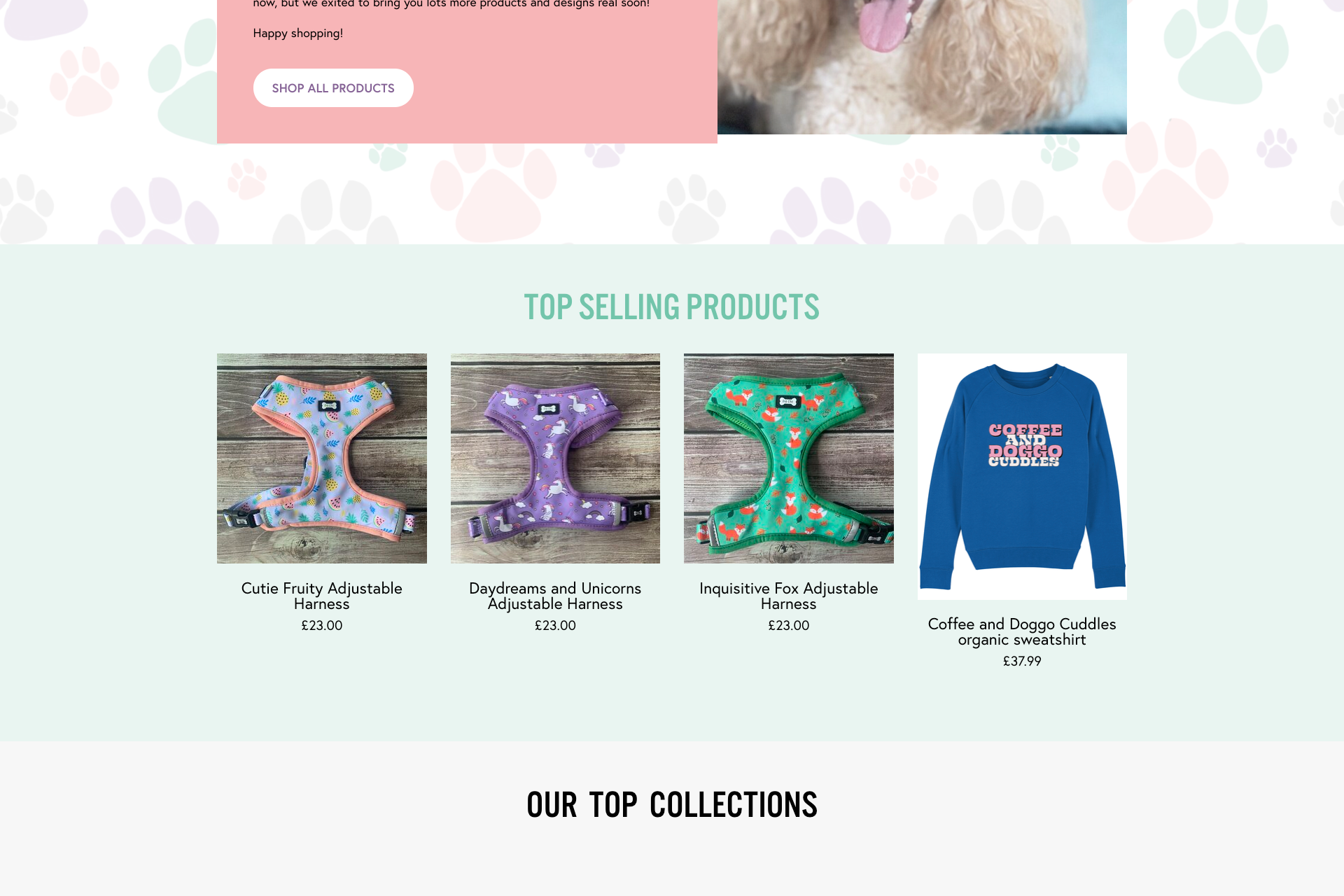Open the Inquisitive Fox harness product image
This screenshot has height=896, width=1344.
789,458
